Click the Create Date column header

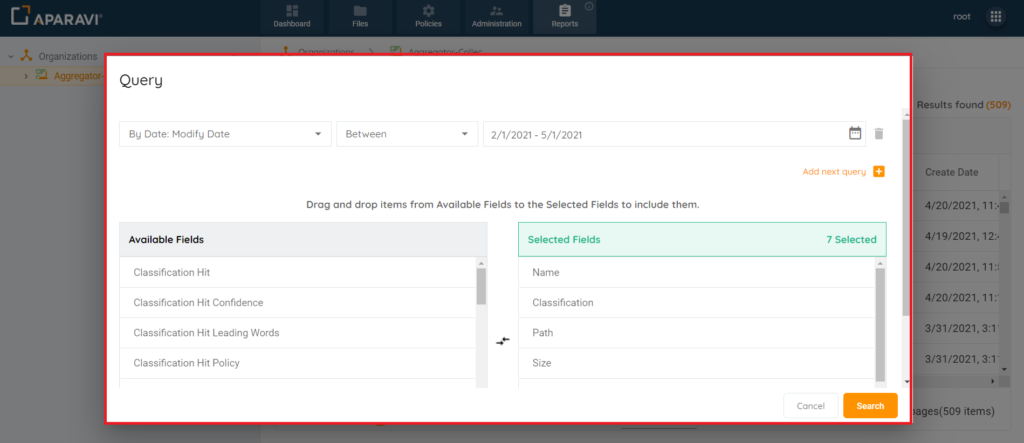[x=952, y=172]
